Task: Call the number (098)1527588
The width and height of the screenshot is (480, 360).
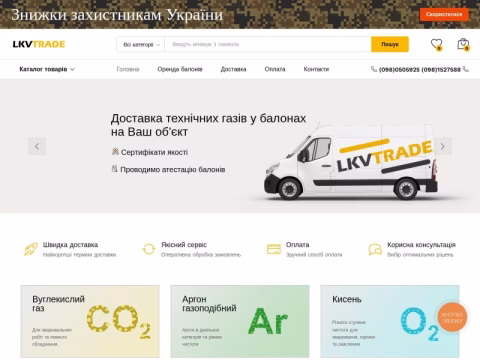Action: [x=441, y=69]
